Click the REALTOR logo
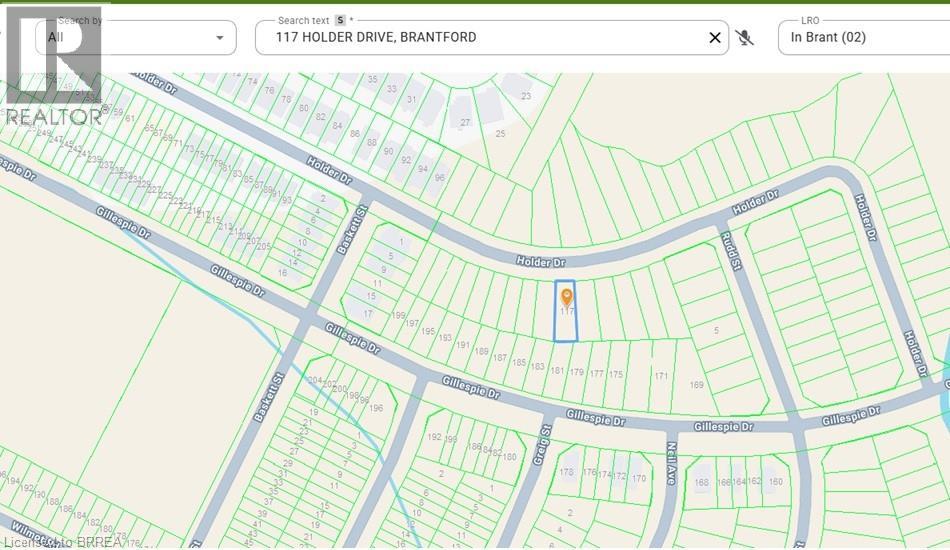Image resolution: width=950 pixels, height=550 pixels. [x=53, y=67]
